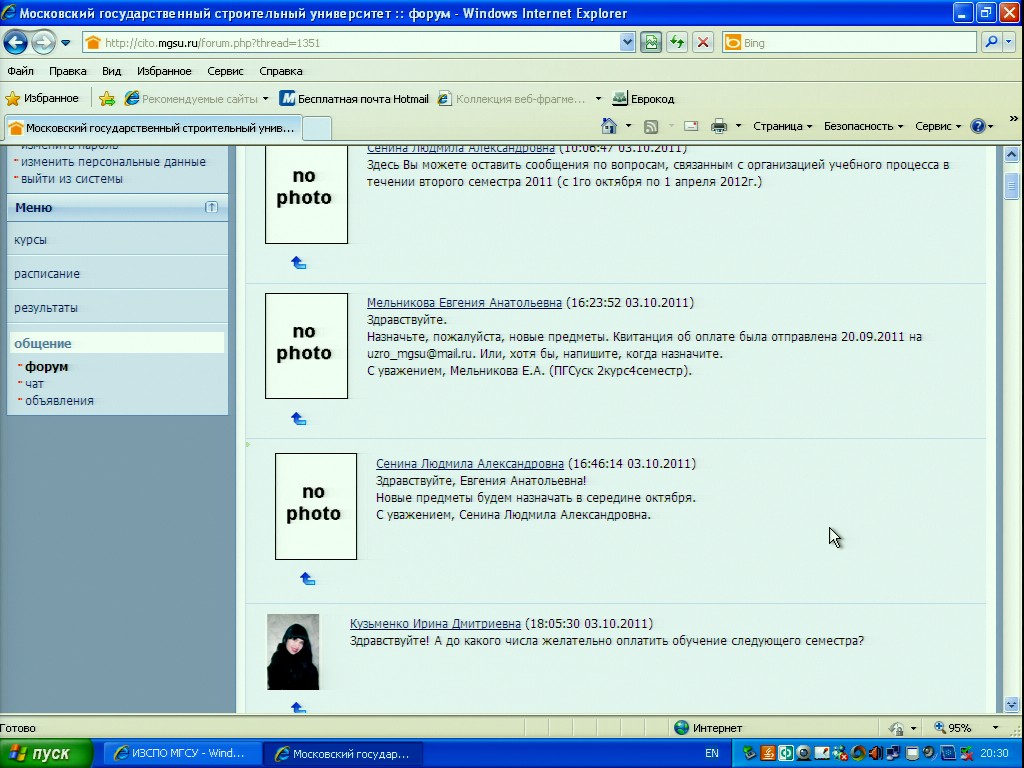Click the Print icon
Image resolution: width=1024 pixels, height=768 pixels.
[719, 126]
